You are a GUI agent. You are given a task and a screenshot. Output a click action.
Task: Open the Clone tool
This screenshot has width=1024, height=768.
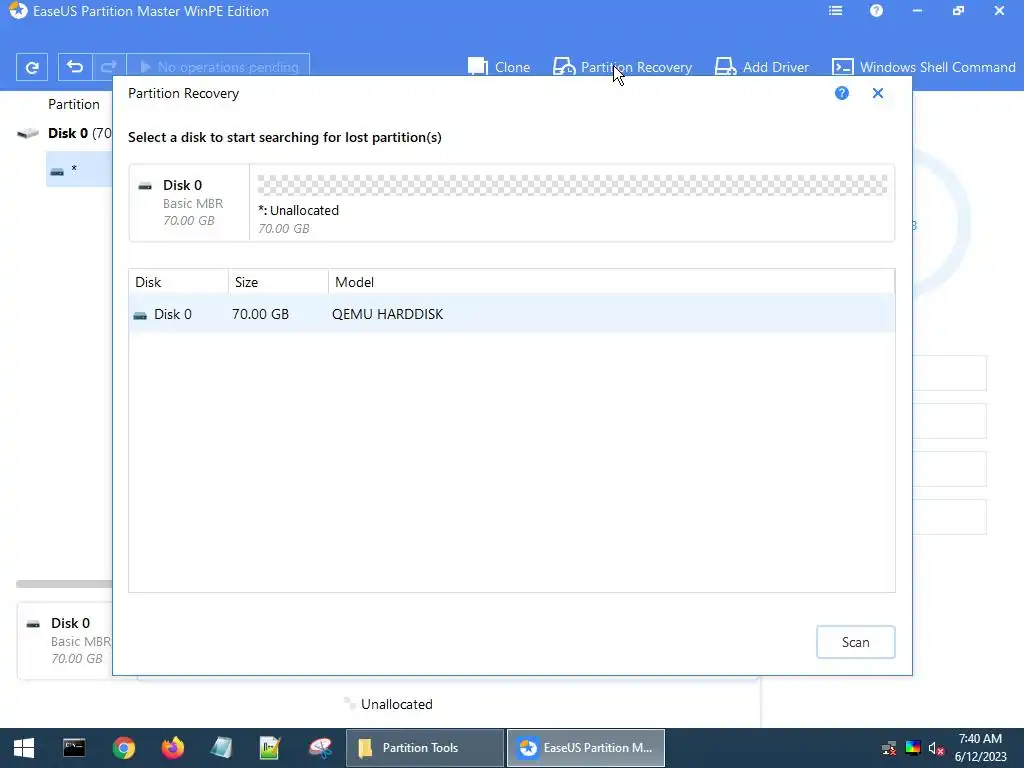pyautogui.click(x=499, y=67)
